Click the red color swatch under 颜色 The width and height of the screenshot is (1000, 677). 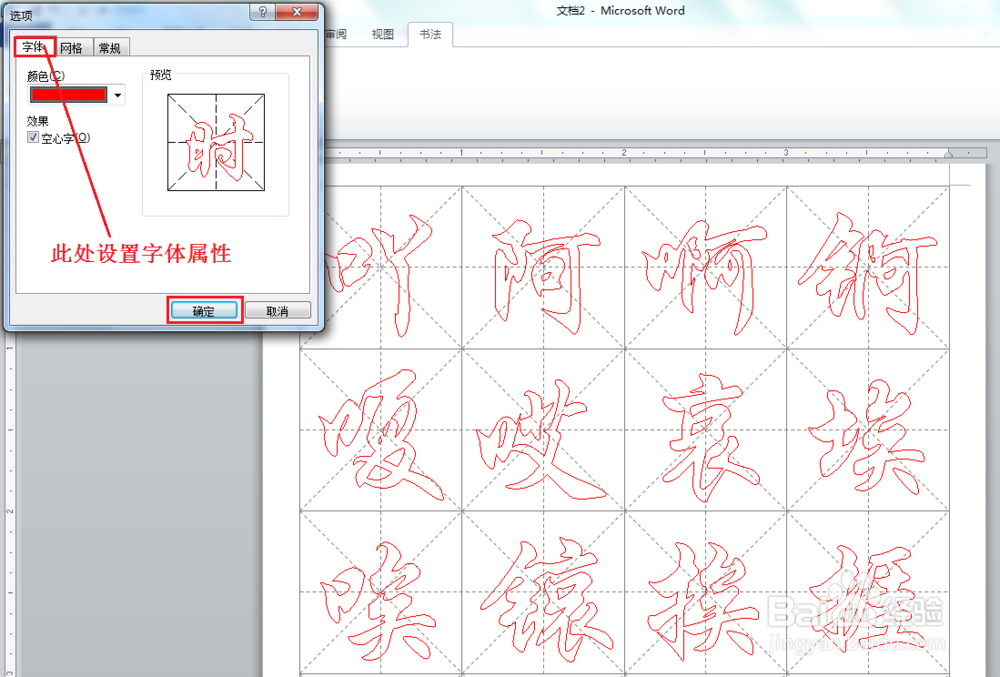[67, 94]
